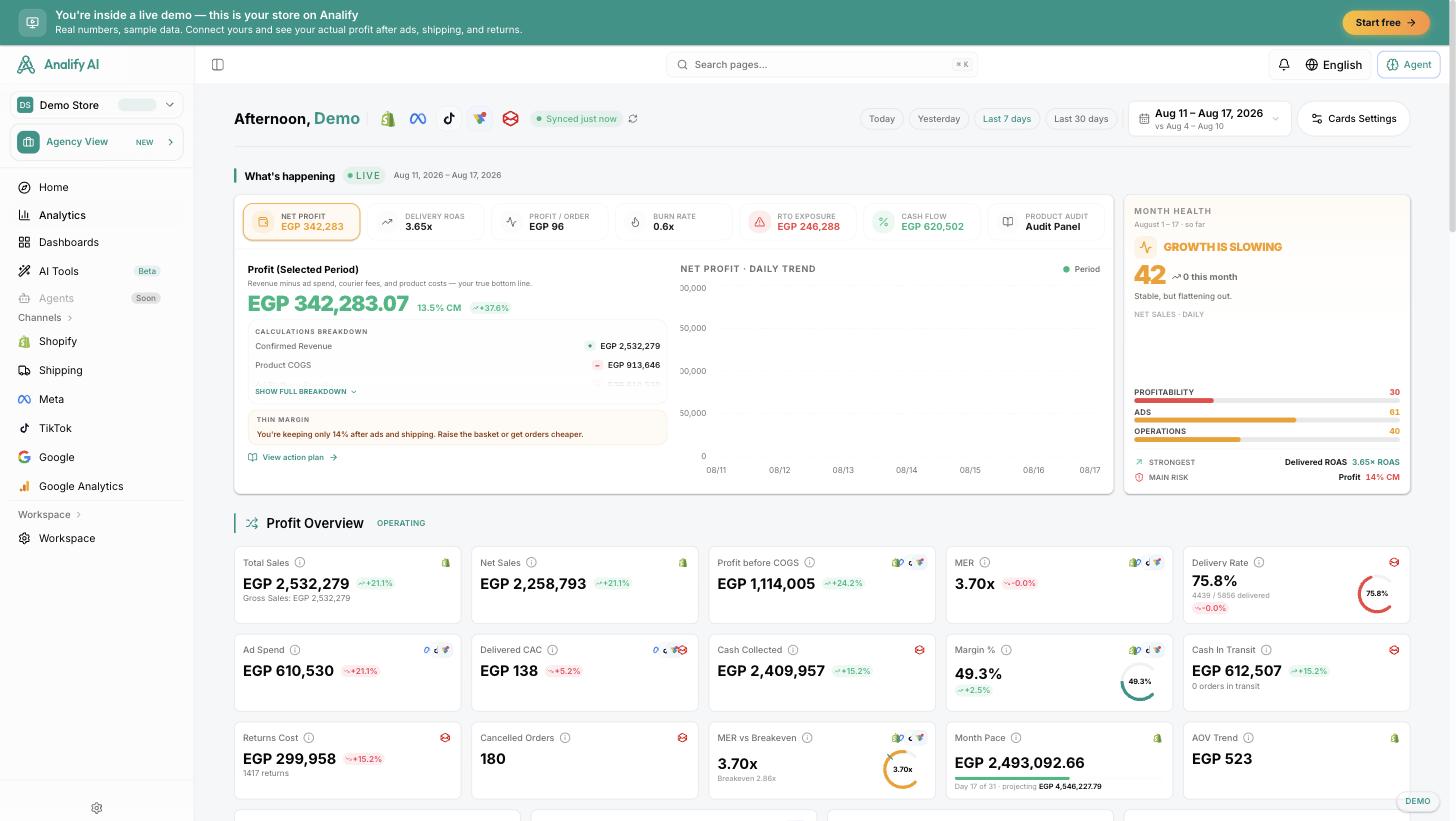Focus the Search pages field

tap(822, 65)
